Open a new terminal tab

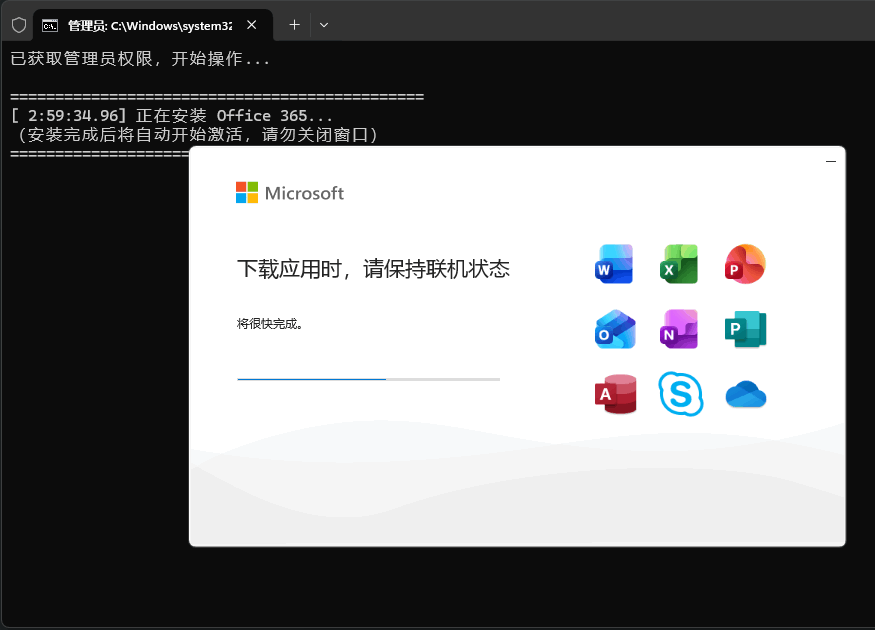(x=294, y=25)
